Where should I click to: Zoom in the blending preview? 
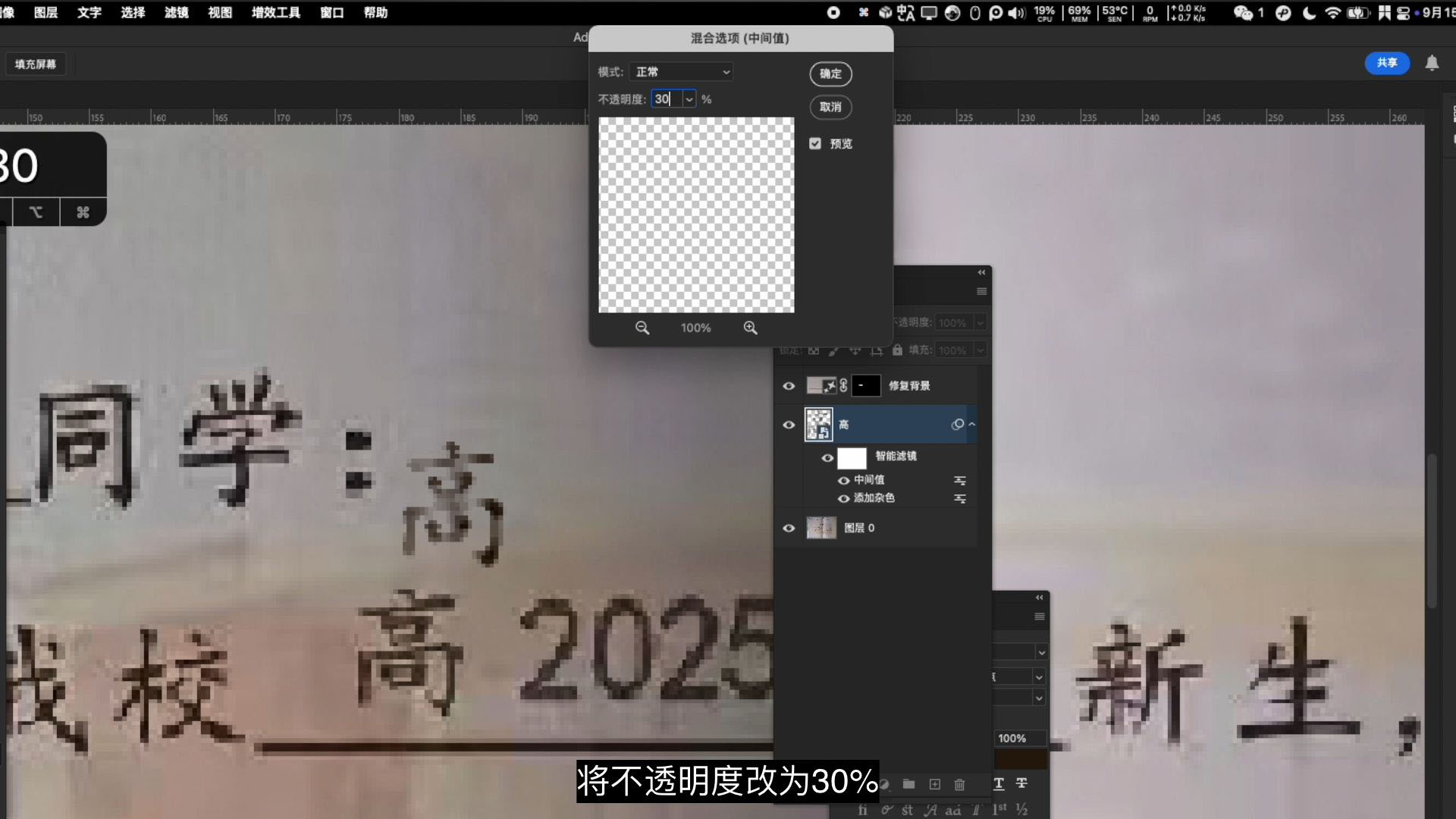tap(750, 328)
